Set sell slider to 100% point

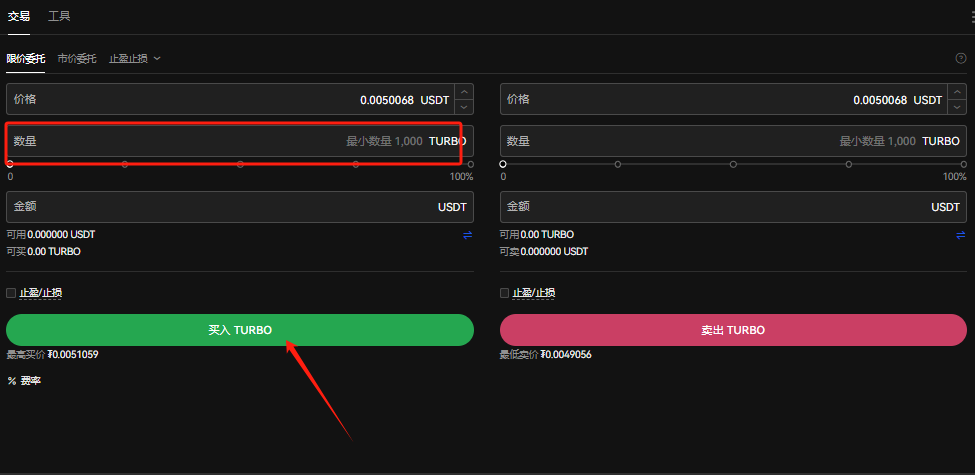click(x=964, y=164)
